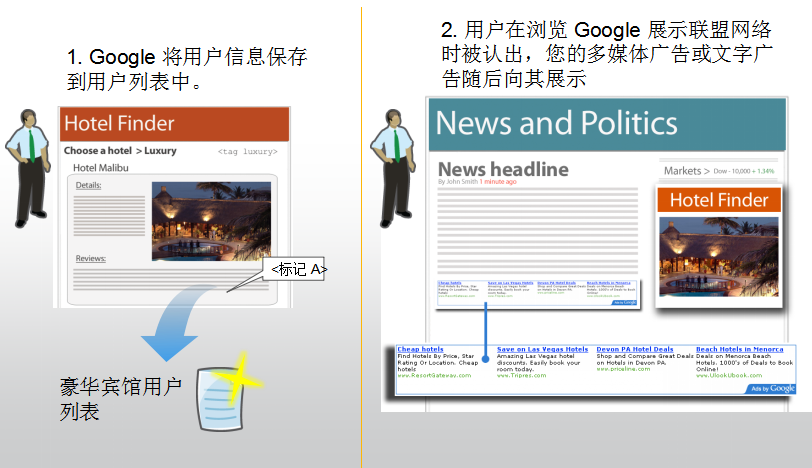Click the 'By John Smith' byline
The image size is (812, 468).
tap(458, 182)
